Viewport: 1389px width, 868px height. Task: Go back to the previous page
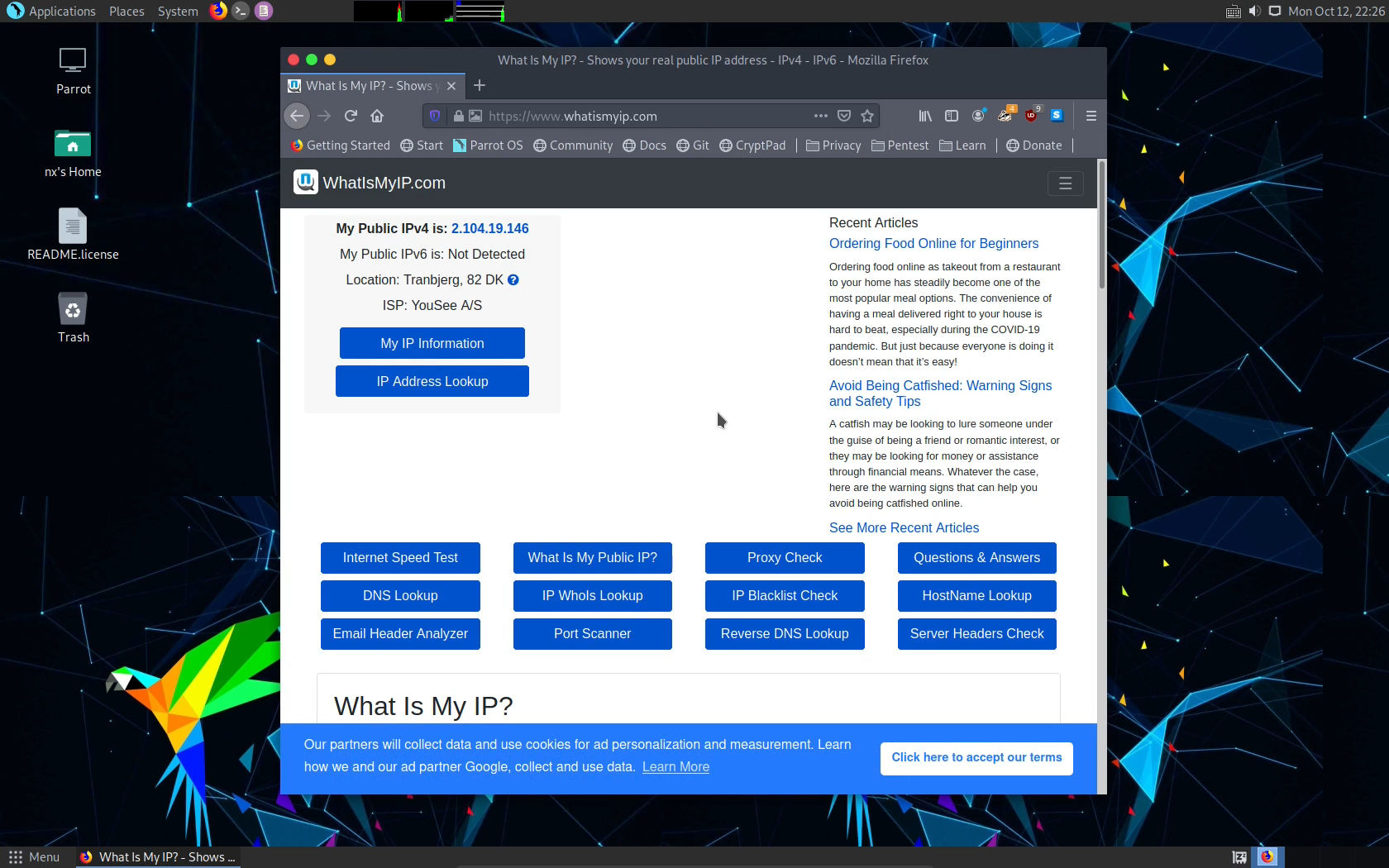297,116
